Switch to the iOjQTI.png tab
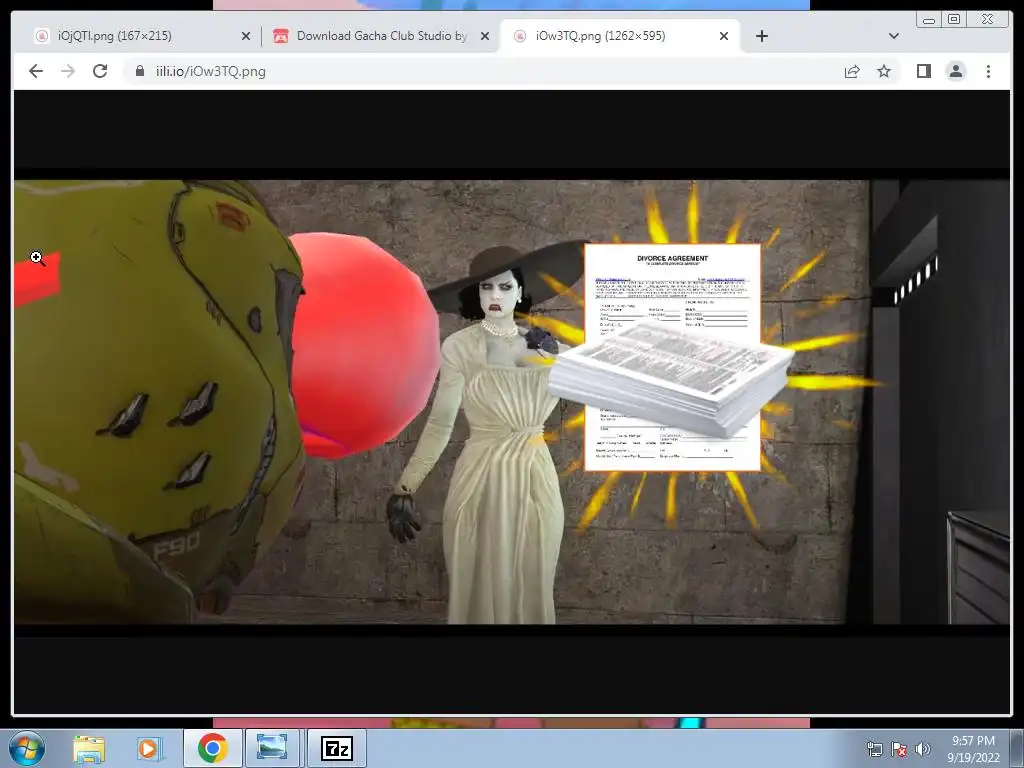 137,36
